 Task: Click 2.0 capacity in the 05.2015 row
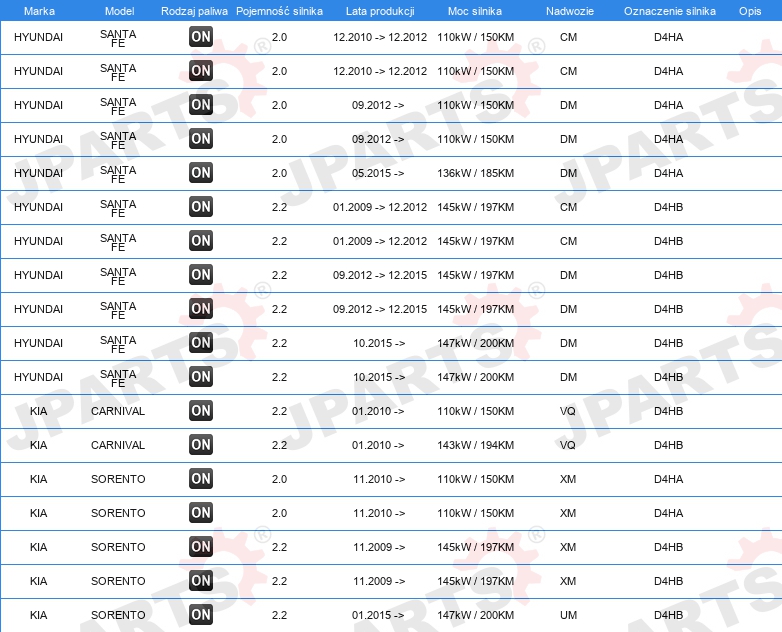tap(279, 173)
